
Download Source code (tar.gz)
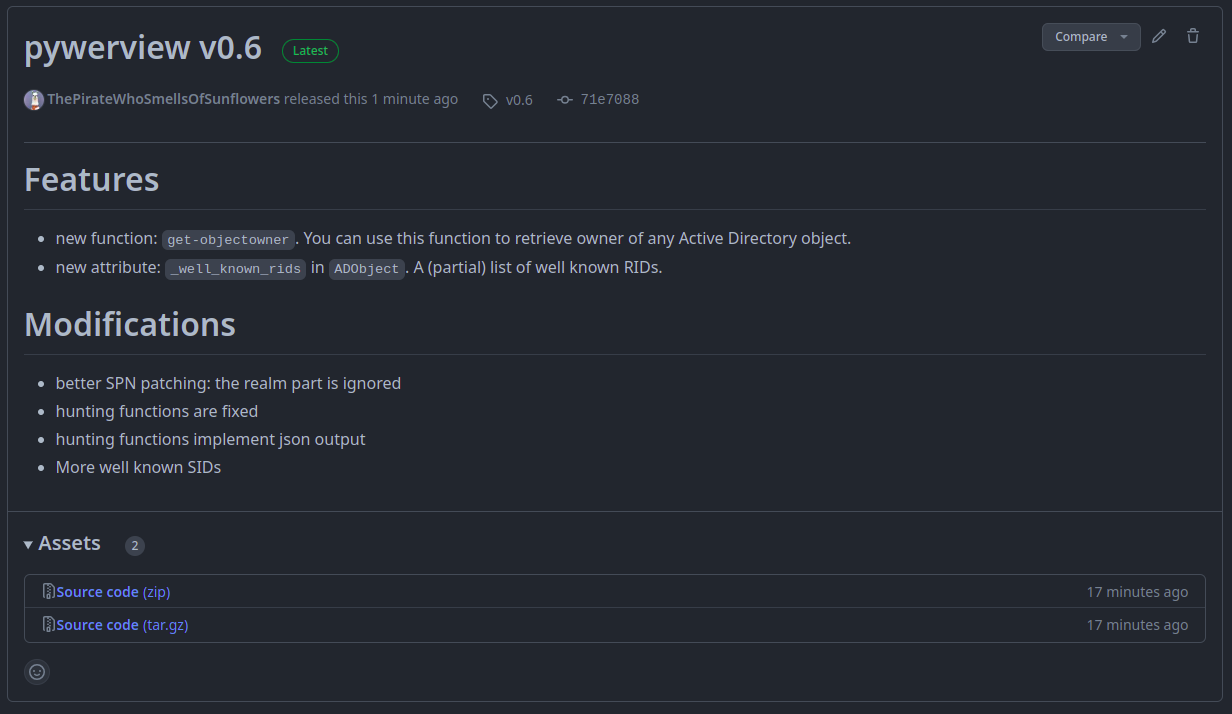click(122, 625)
